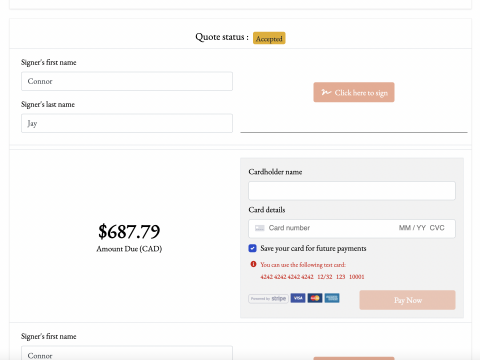Click the signer's last name field with Jay

coord(127,123)
